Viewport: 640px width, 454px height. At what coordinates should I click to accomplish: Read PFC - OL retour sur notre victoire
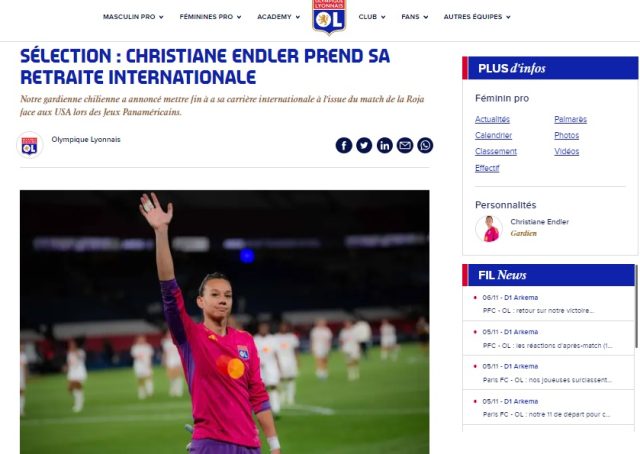coord(538,311)
